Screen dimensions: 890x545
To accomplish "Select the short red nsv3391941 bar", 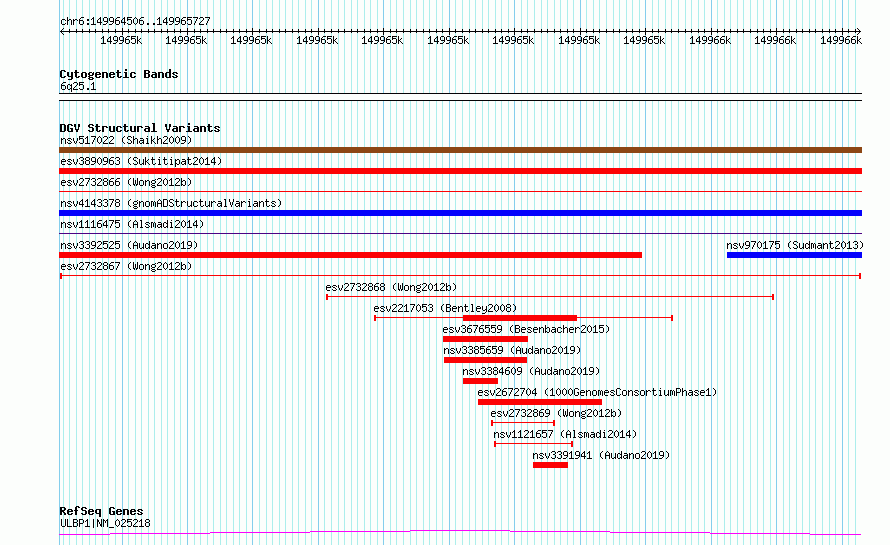I will coord(551,465).
